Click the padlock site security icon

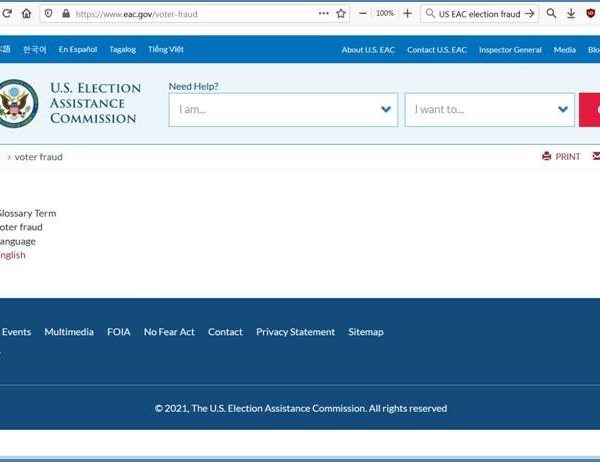66,14
